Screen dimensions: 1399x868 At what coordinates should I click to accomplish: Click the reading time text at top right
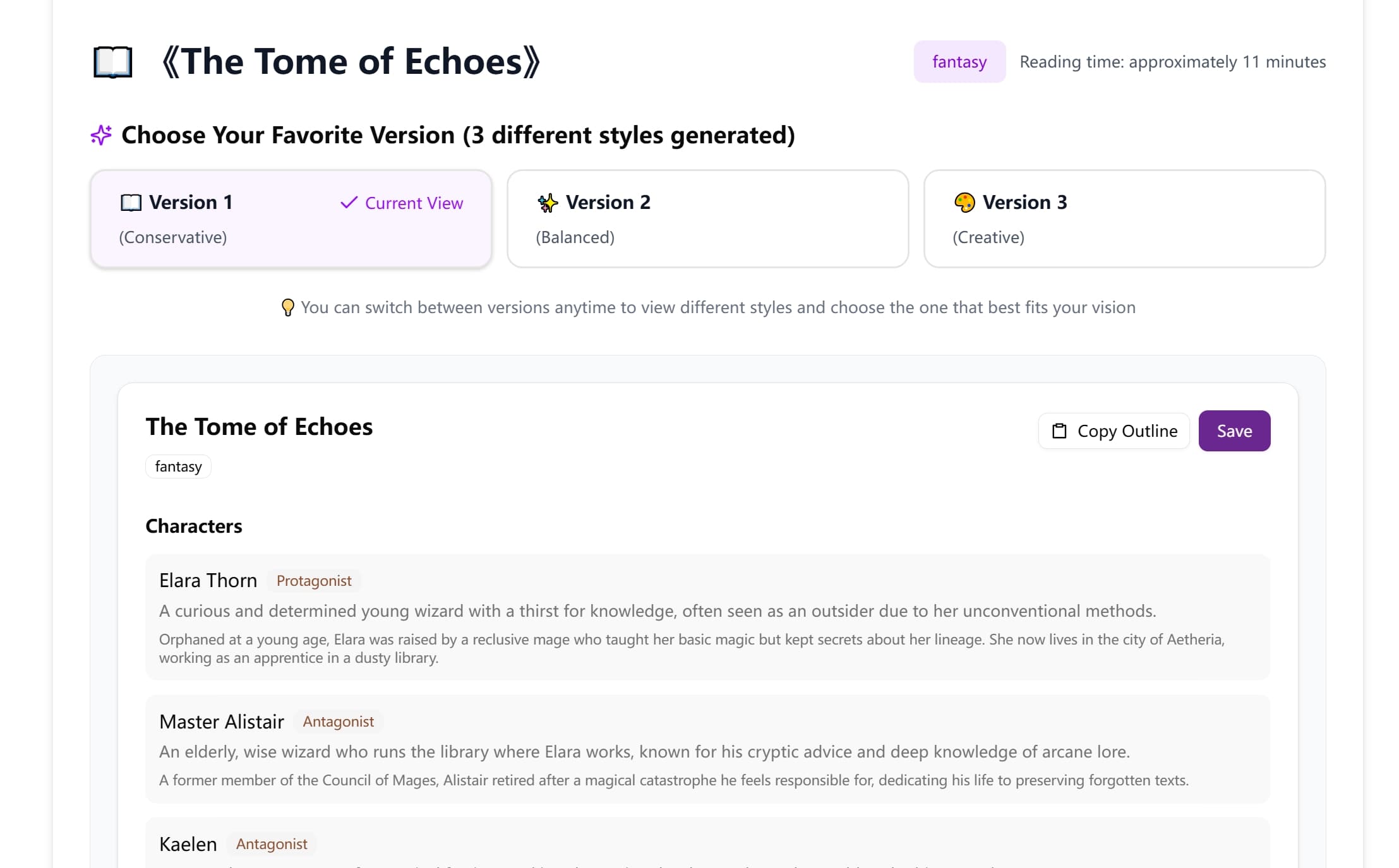point(1172,61)
